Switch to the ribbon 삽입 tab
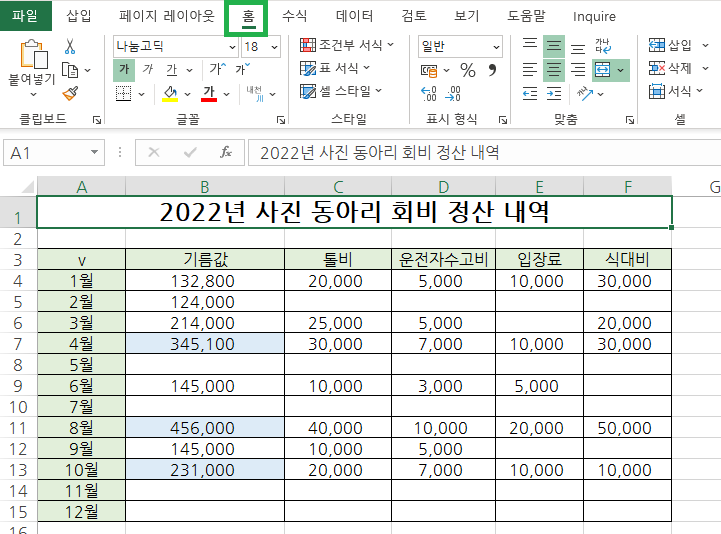The height and width of the screenshot is (534, 721). click(x=79, y=16)
